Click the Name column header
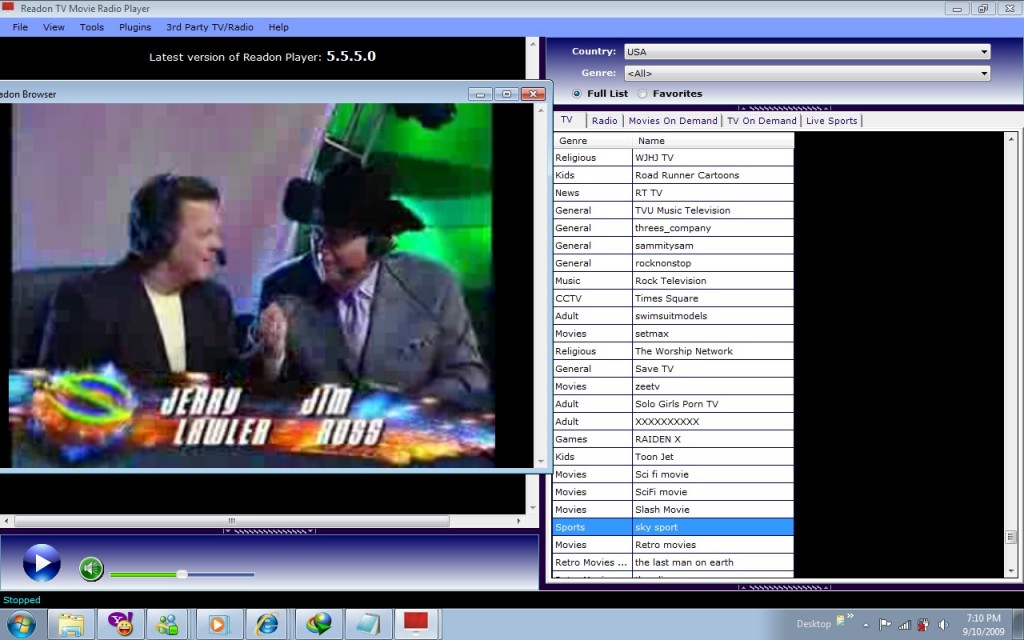The image size is (1024, 640). point(652,141)
